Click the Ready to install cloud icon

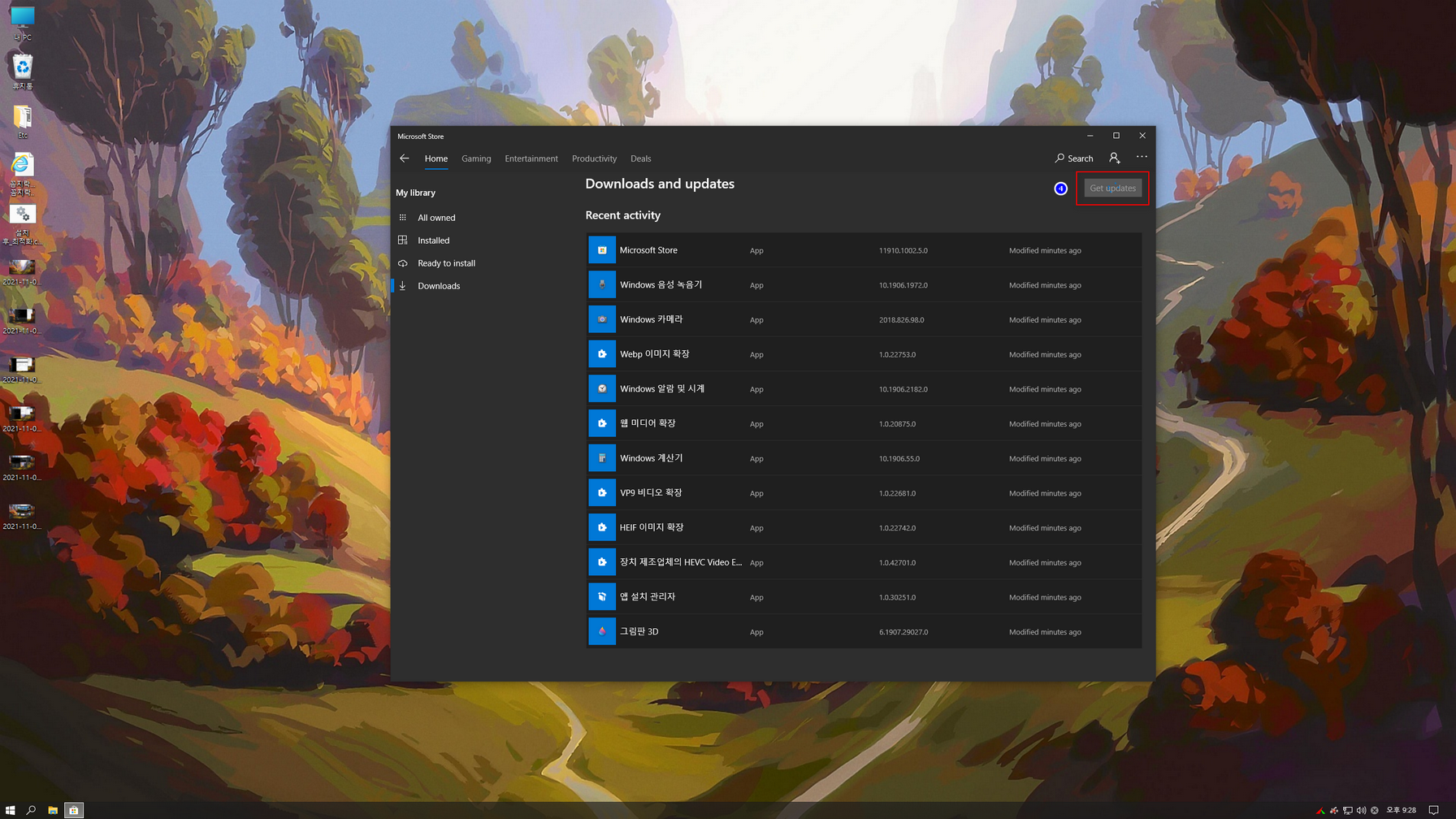point(402,263)
